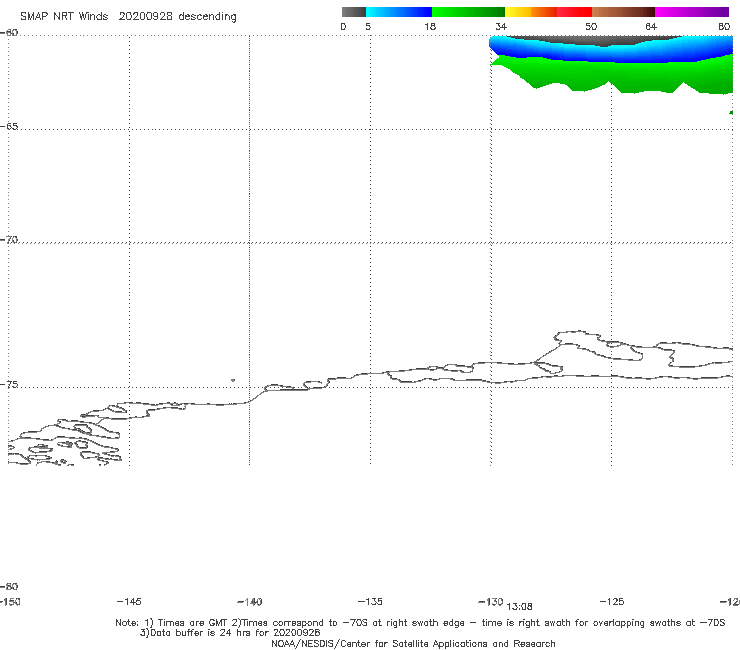Click the longitude label '-130'
Viewport: 740px width, 650px height.
[x=491, y=601]
